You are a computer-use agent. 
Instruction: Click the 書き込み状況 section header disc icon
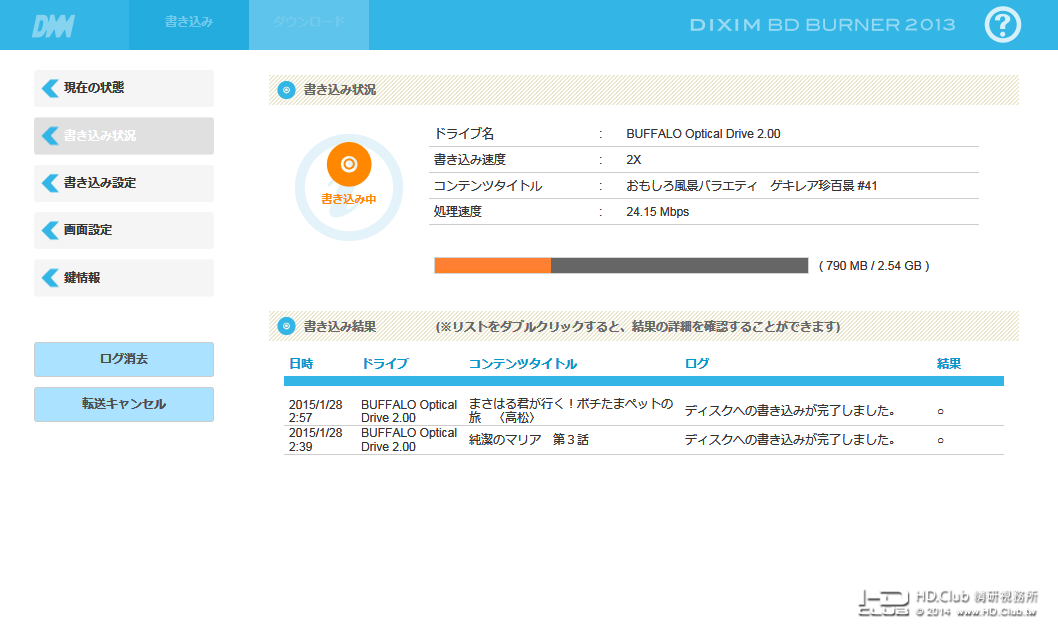coord(286,90)
